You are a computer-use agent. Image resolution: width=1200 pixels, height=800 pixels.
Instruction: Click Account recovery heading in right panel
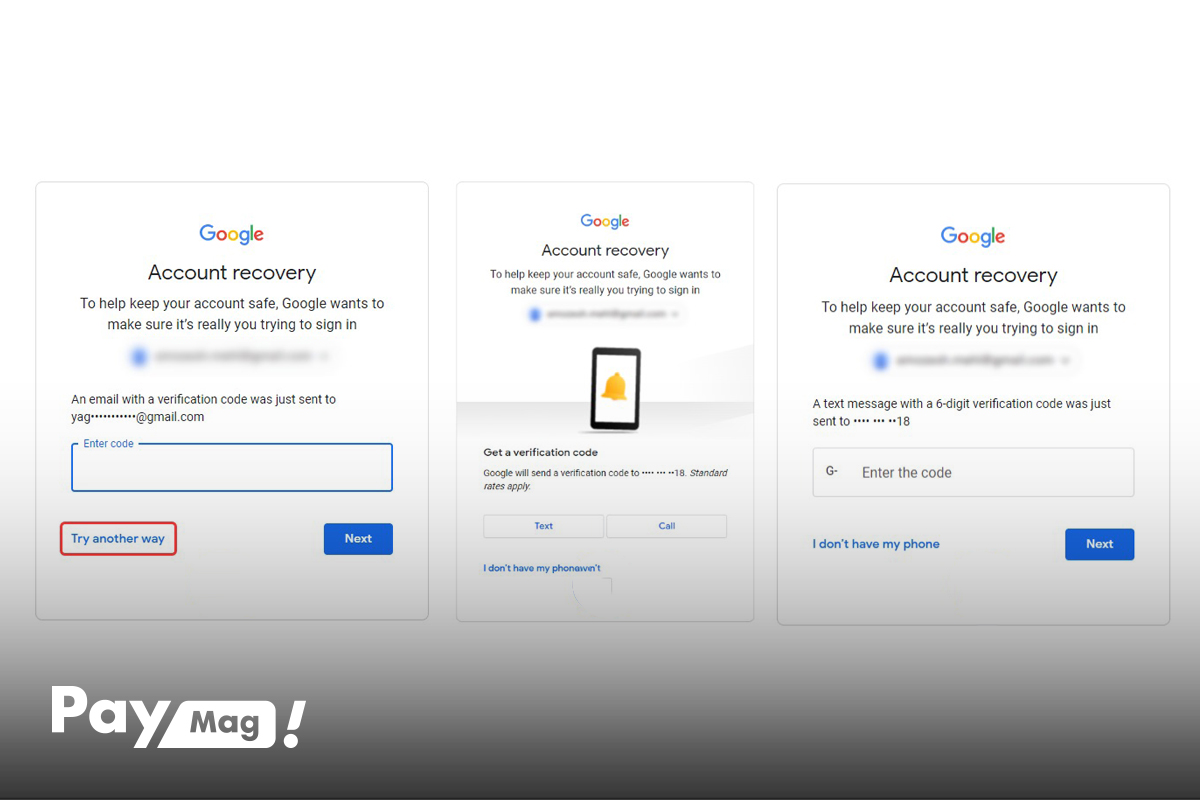(973, 275)
